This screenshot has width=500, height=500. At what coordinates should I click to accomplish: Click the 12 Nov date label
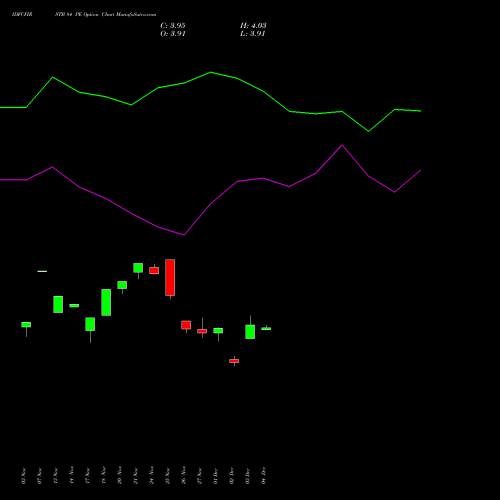coord(56,476)
